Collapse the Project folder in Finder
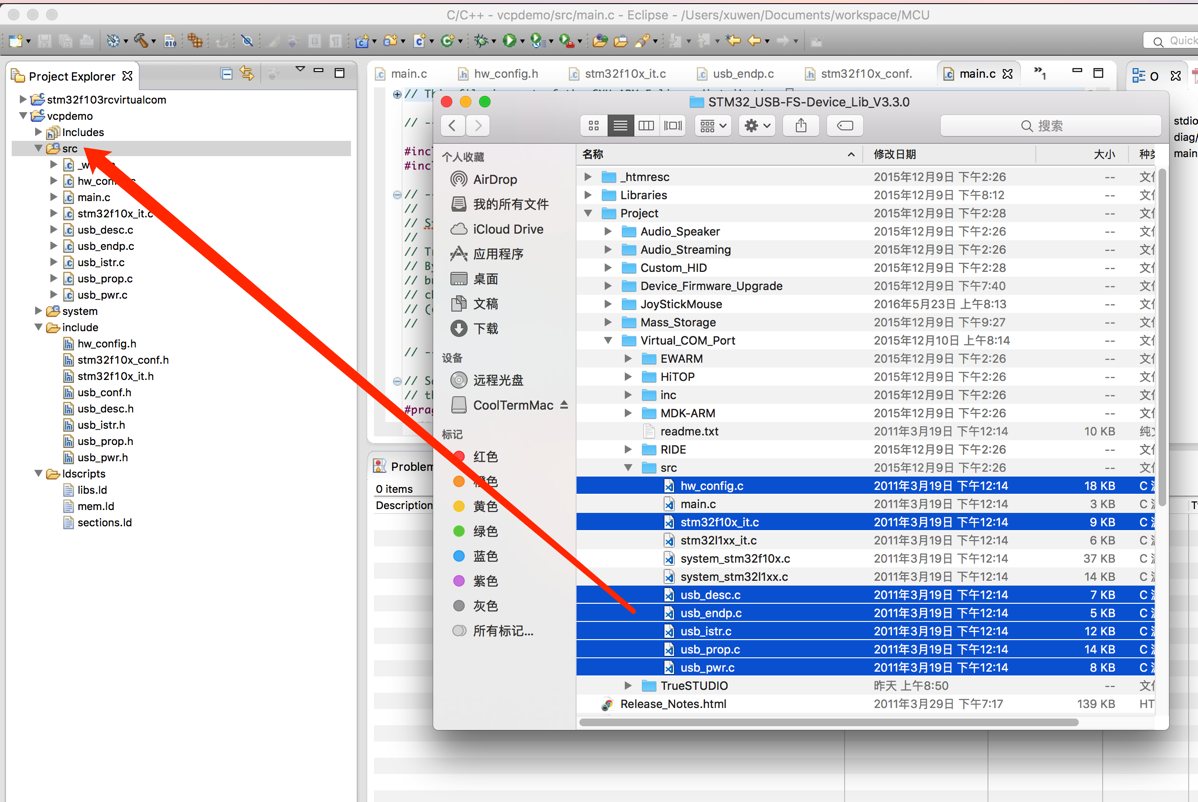The width and height of the screenshot is (1198, 802). pos(588,213)
